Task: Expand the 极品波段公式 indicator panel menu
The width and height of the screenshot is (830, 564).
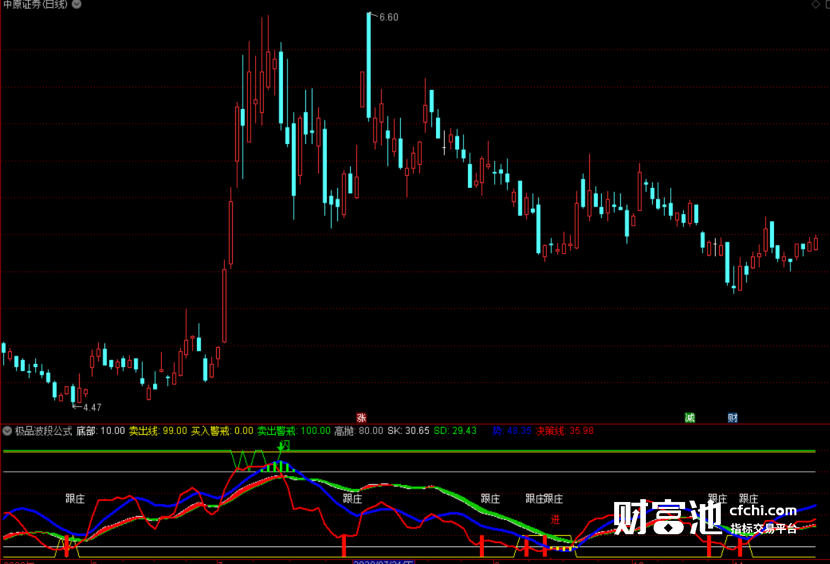Action: 8,431
